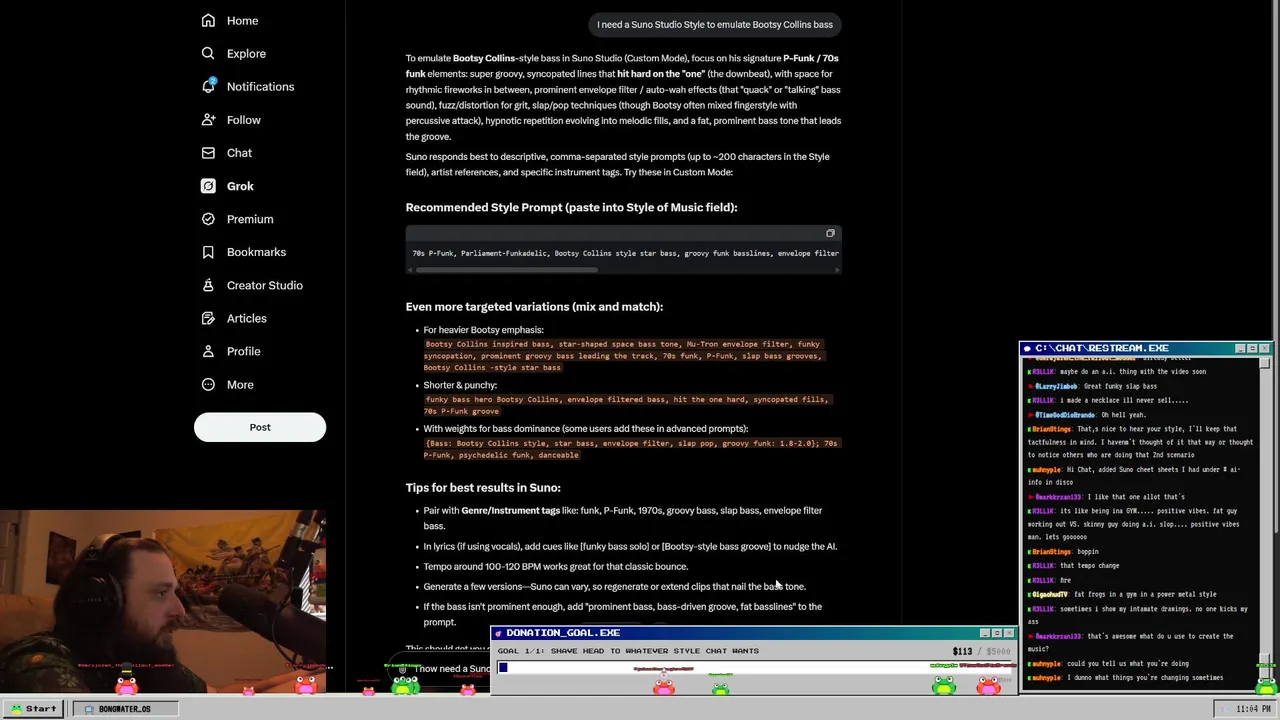Click the 'Shorter & punchy' bullet

(460, 384)
